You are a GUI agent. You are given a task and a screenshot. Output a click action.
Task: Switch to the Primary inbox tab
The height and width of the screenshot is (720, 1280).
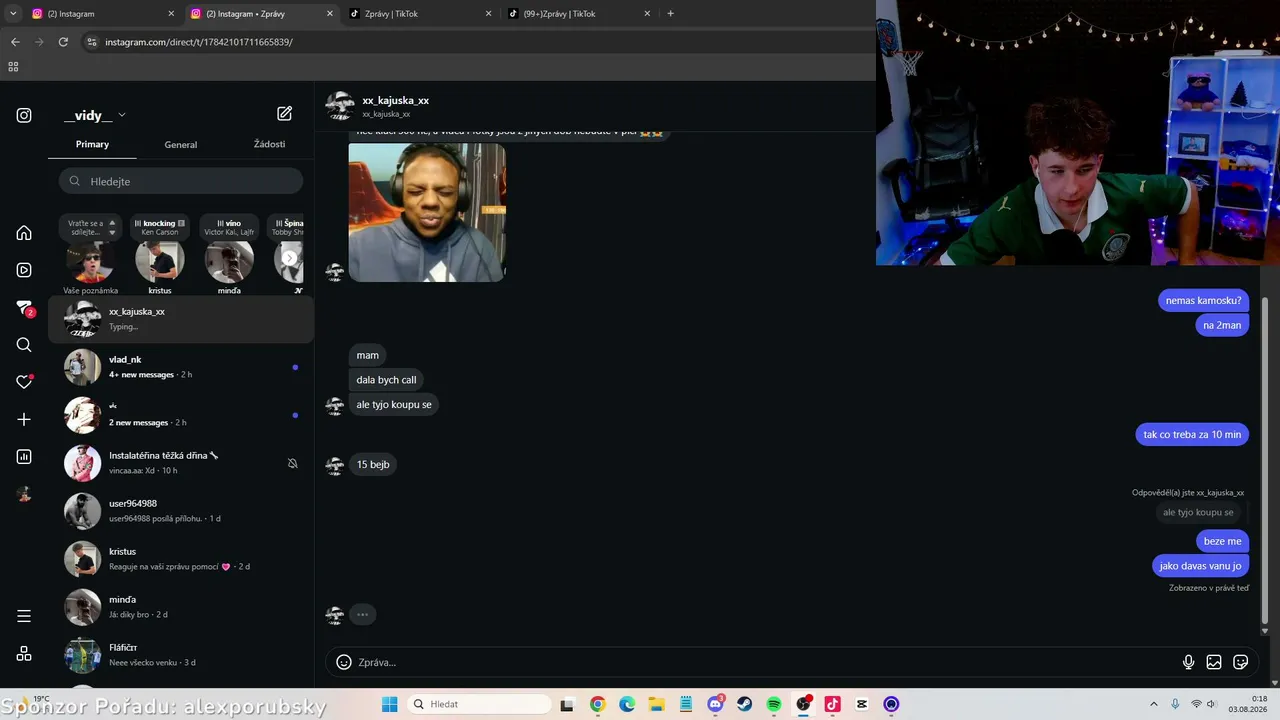[92, 144]
